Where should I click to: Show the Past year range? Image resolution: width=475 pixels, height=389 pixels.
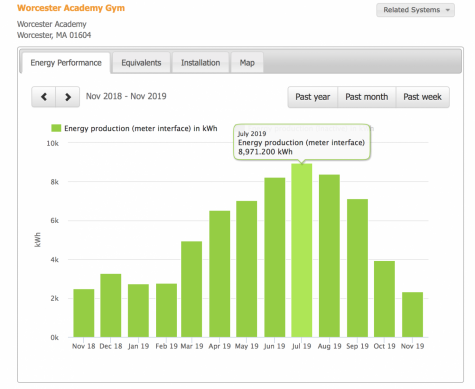(313, 97)
